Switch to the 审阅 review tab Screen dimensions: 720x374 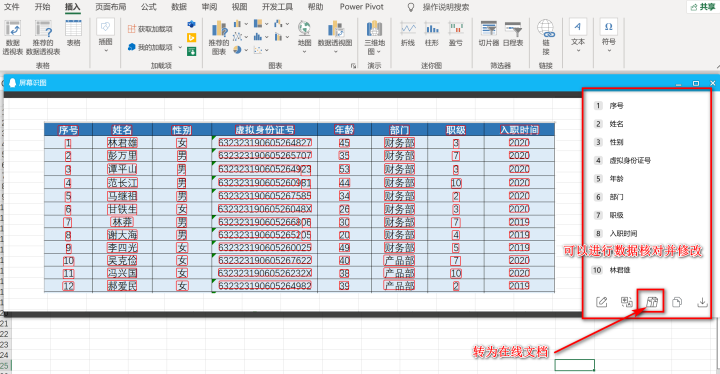pyautogui.click(x=209, y=7)
